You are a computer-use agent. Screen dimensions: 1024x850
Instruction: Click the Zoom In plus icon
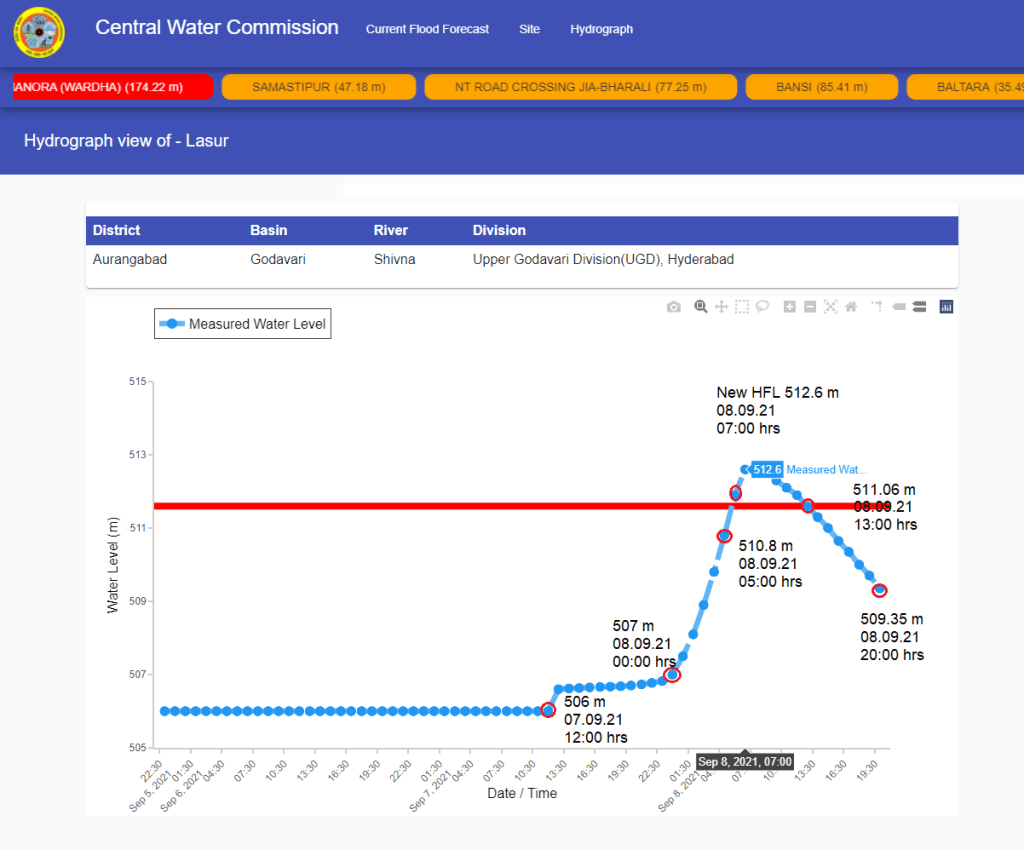click(x=789, y=307)
